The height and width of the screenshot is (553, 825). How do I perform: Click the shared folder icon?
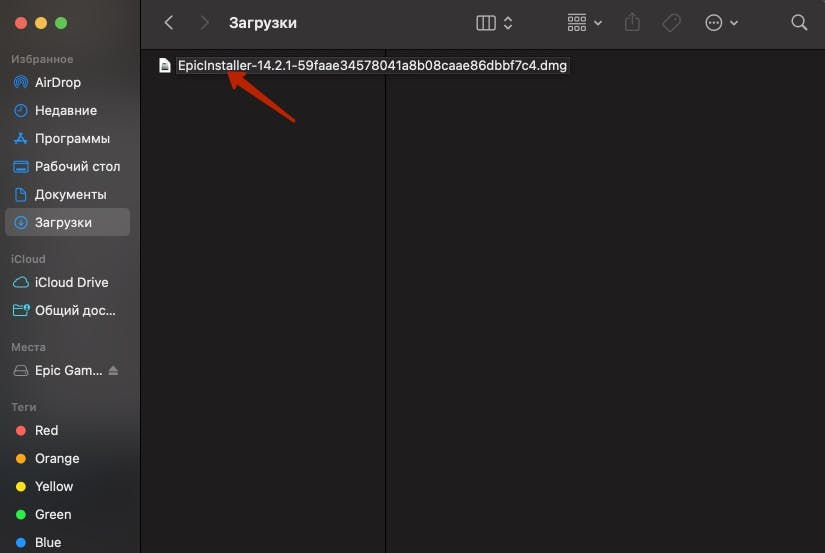point(21,310)
